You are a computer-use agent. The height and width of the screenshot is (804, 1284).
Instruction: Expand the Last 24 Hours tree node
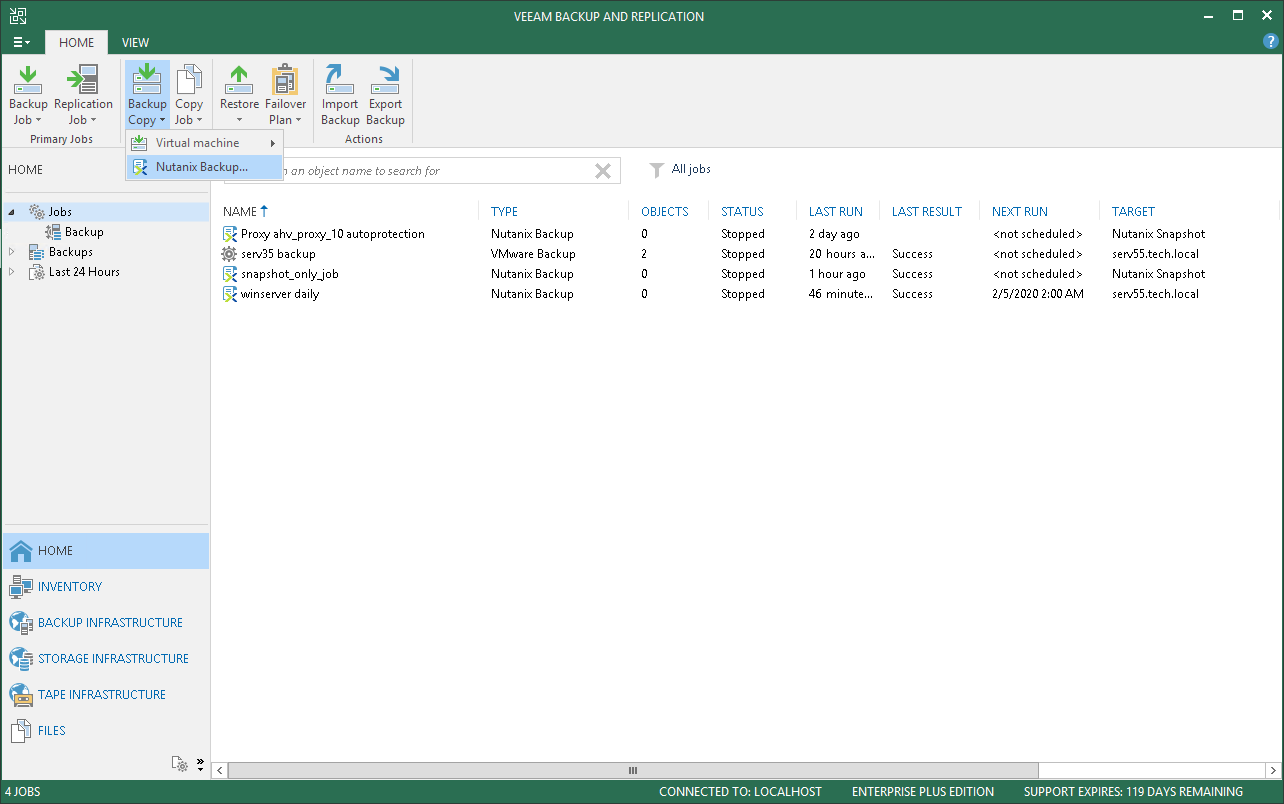12,272
